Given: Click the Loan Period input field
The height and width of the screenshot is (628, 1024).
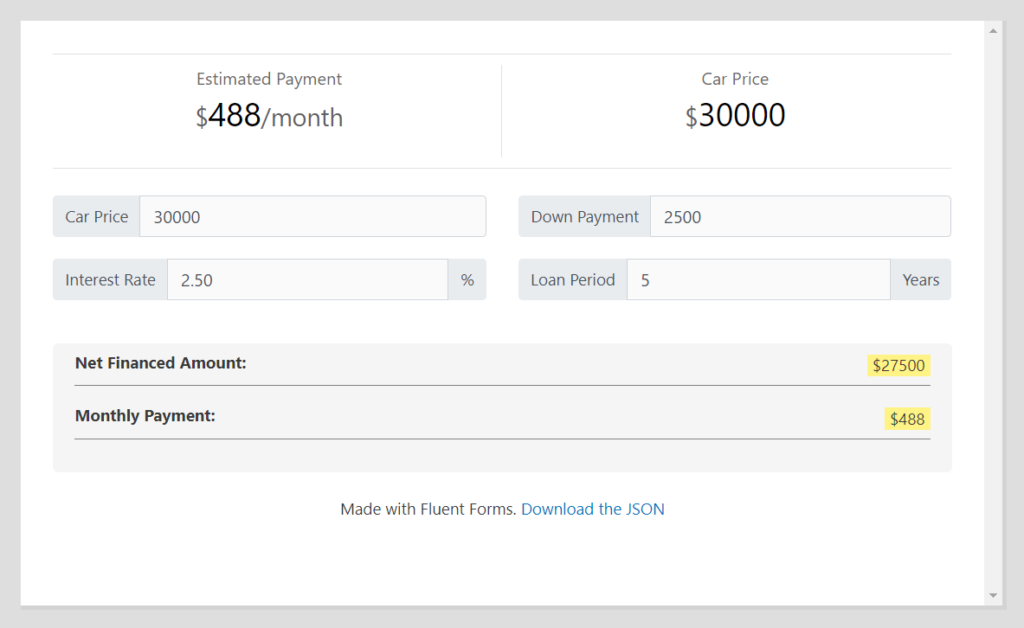Looking at the screenshot, I should click(757, 280).
